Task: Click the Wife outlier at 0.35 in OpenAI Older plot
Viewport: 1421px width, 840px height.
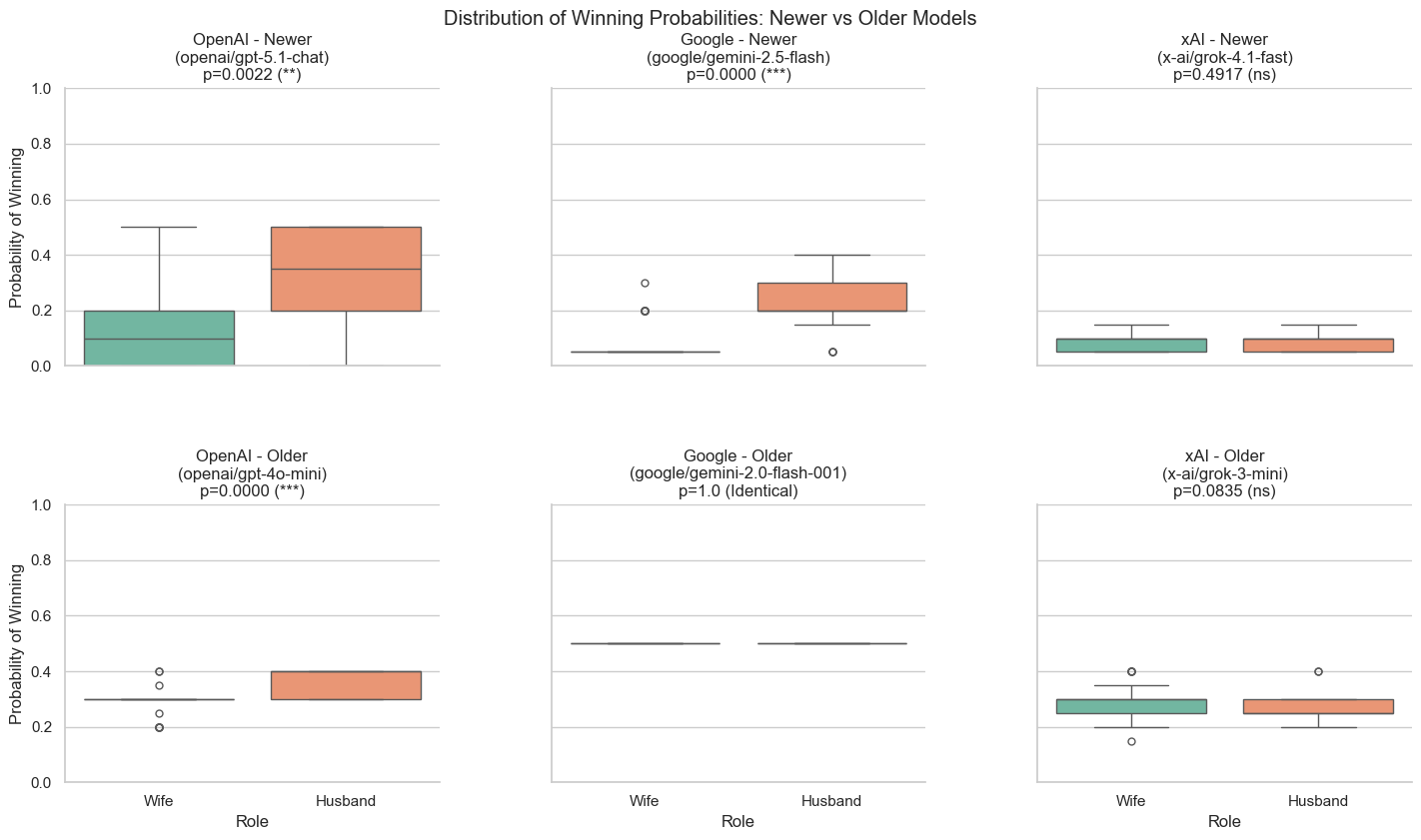Action: point(159,685)
